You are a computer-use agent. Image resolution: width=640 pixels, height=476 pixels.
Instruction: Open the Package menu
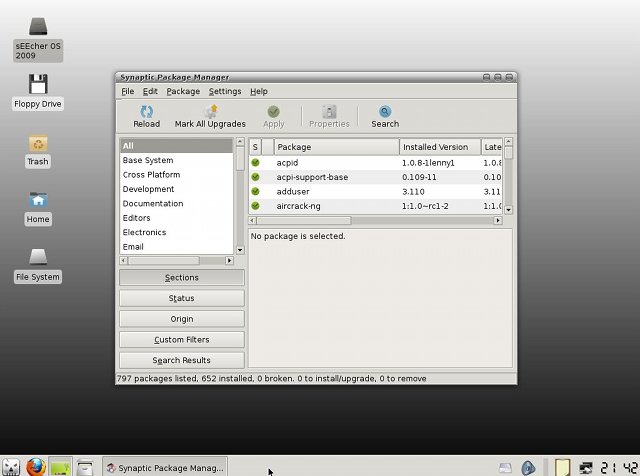coord(183,91)
